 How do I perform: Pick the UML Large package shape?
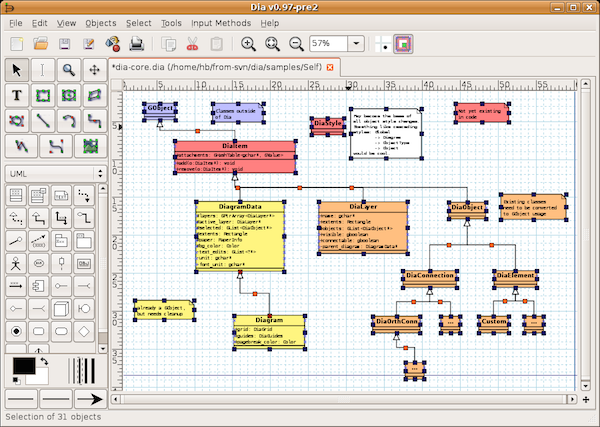click(84, 241)
